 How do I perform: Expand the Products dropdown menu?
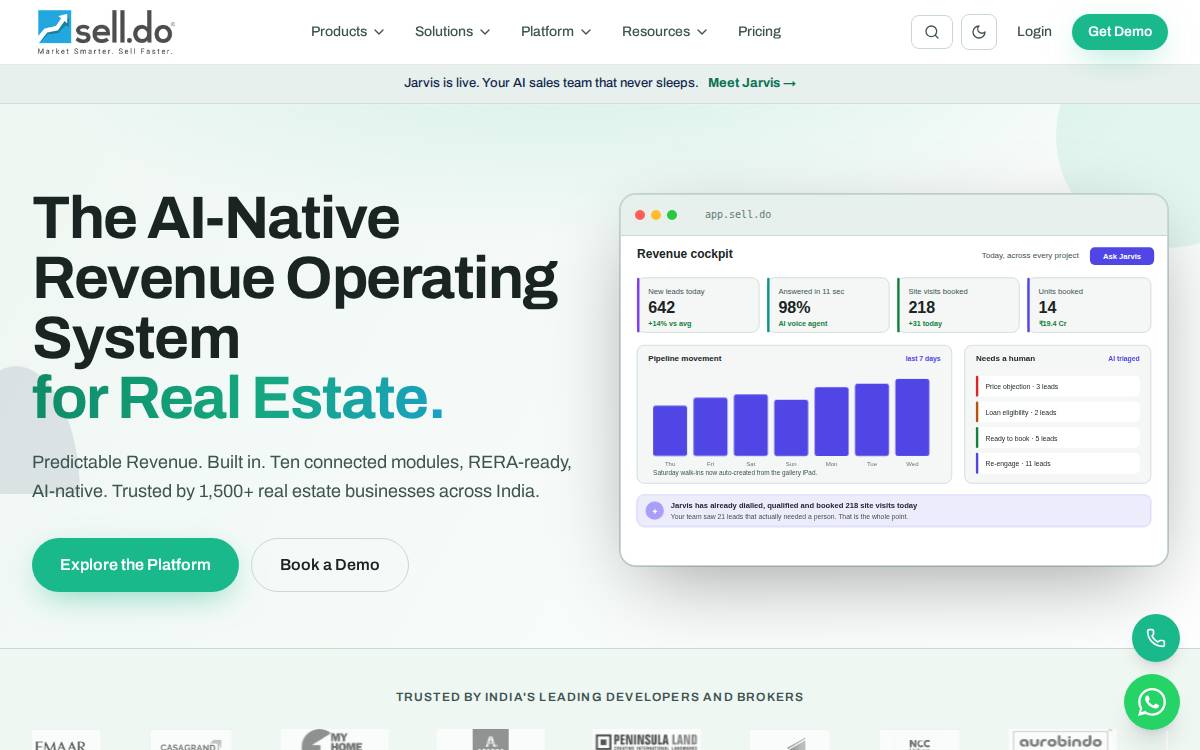click(x=347, y=32)
